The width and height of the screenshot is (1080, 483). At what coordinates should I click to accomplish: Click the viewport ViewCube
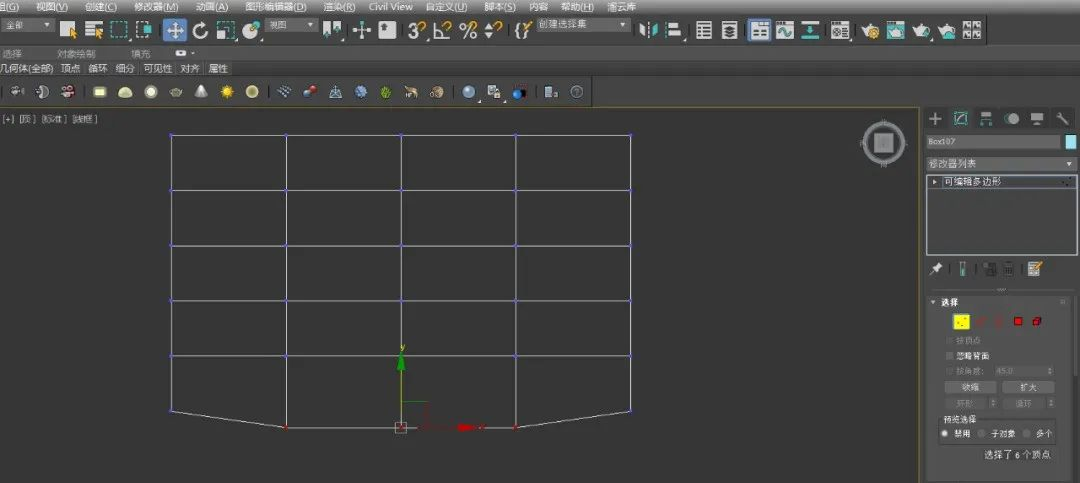pyautogui.click(x=884, y=143)
